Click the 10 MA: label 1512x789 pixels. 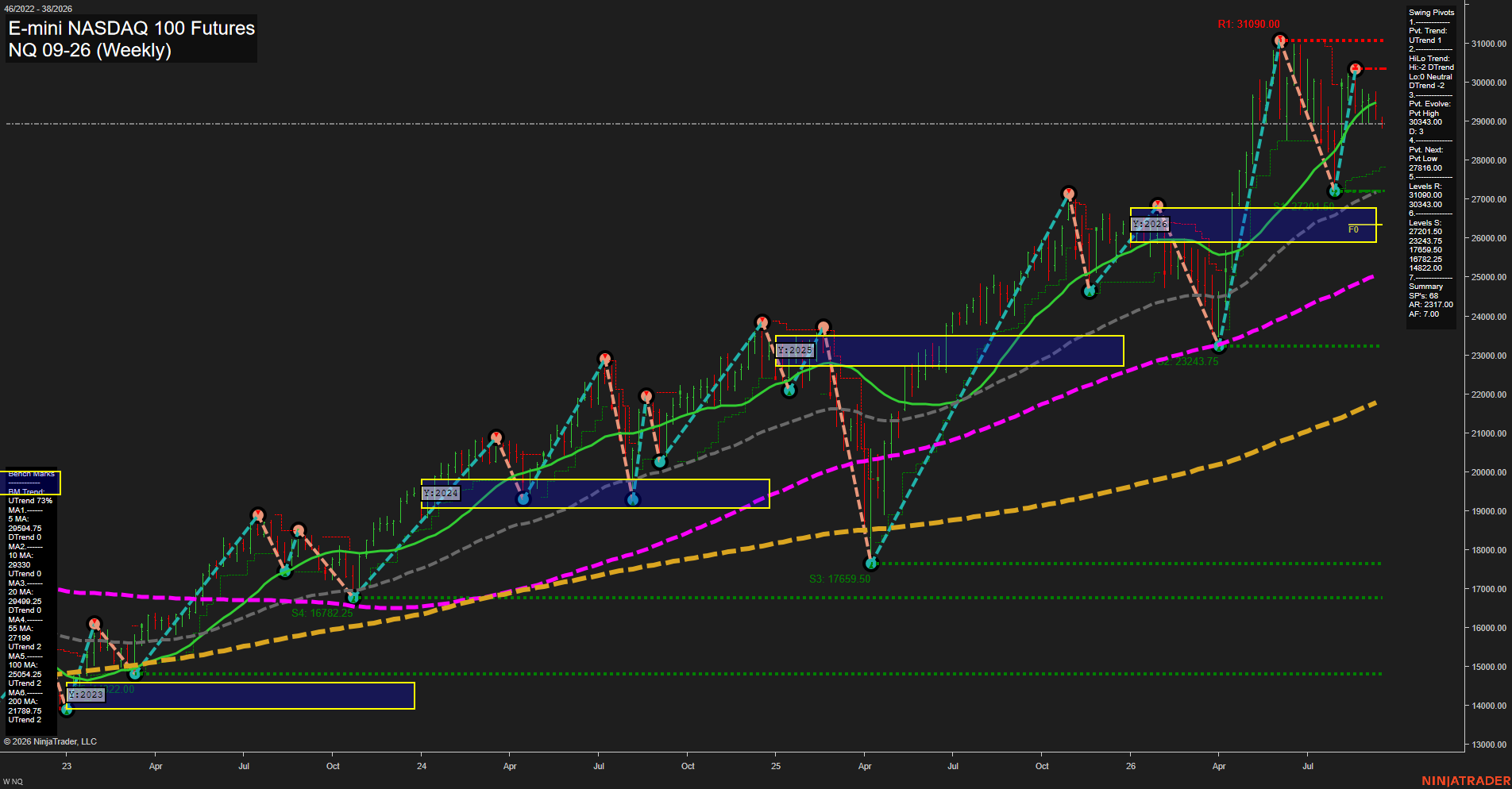(21, 556)
